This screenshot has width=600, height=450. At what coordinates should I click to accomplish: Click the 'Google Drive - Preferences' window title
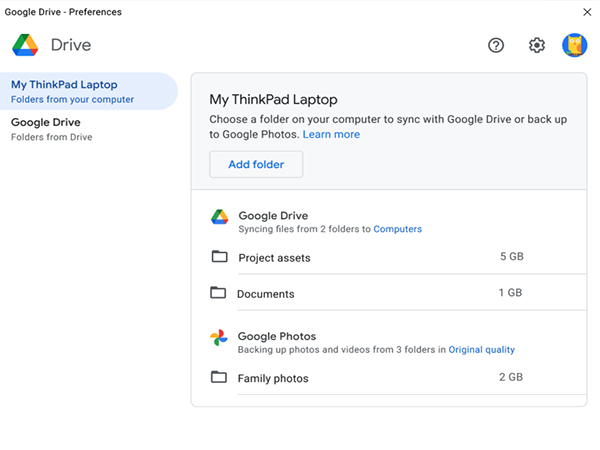[63, 12]
